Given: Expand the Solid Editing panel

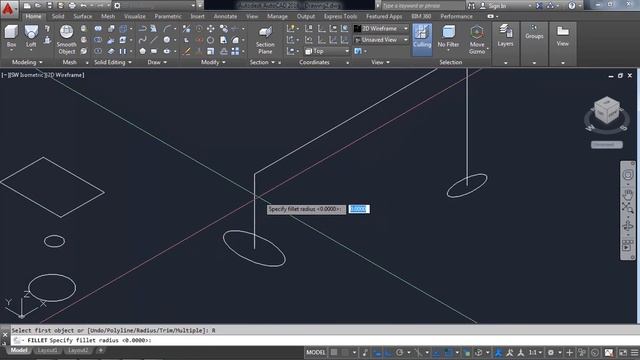Looking at the screenshot, I should click(x=113, y=62).
